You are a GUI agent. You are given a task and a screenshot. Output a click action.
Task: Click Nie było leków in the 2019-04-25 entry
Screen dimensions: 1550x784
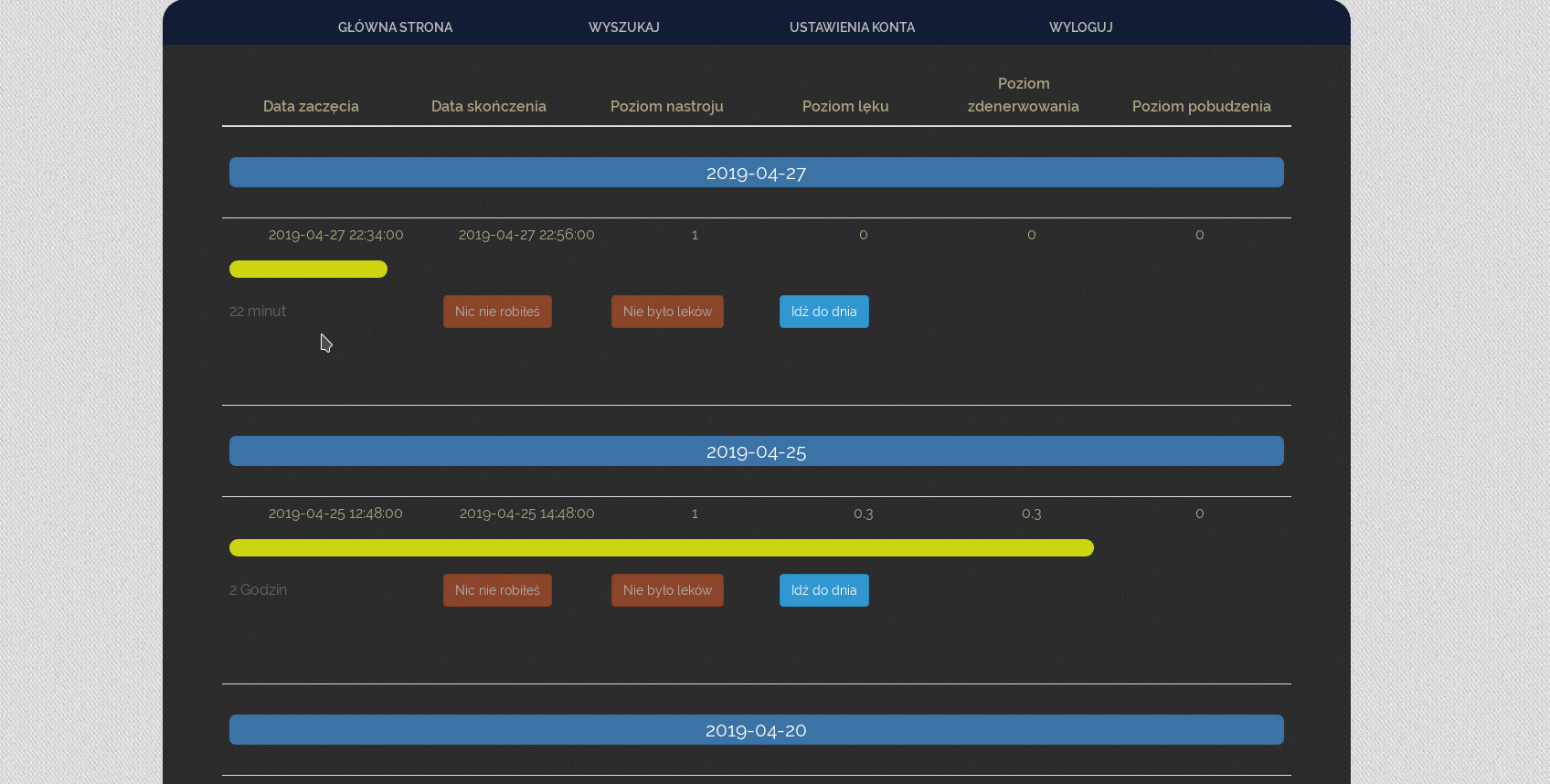point(667,590)
